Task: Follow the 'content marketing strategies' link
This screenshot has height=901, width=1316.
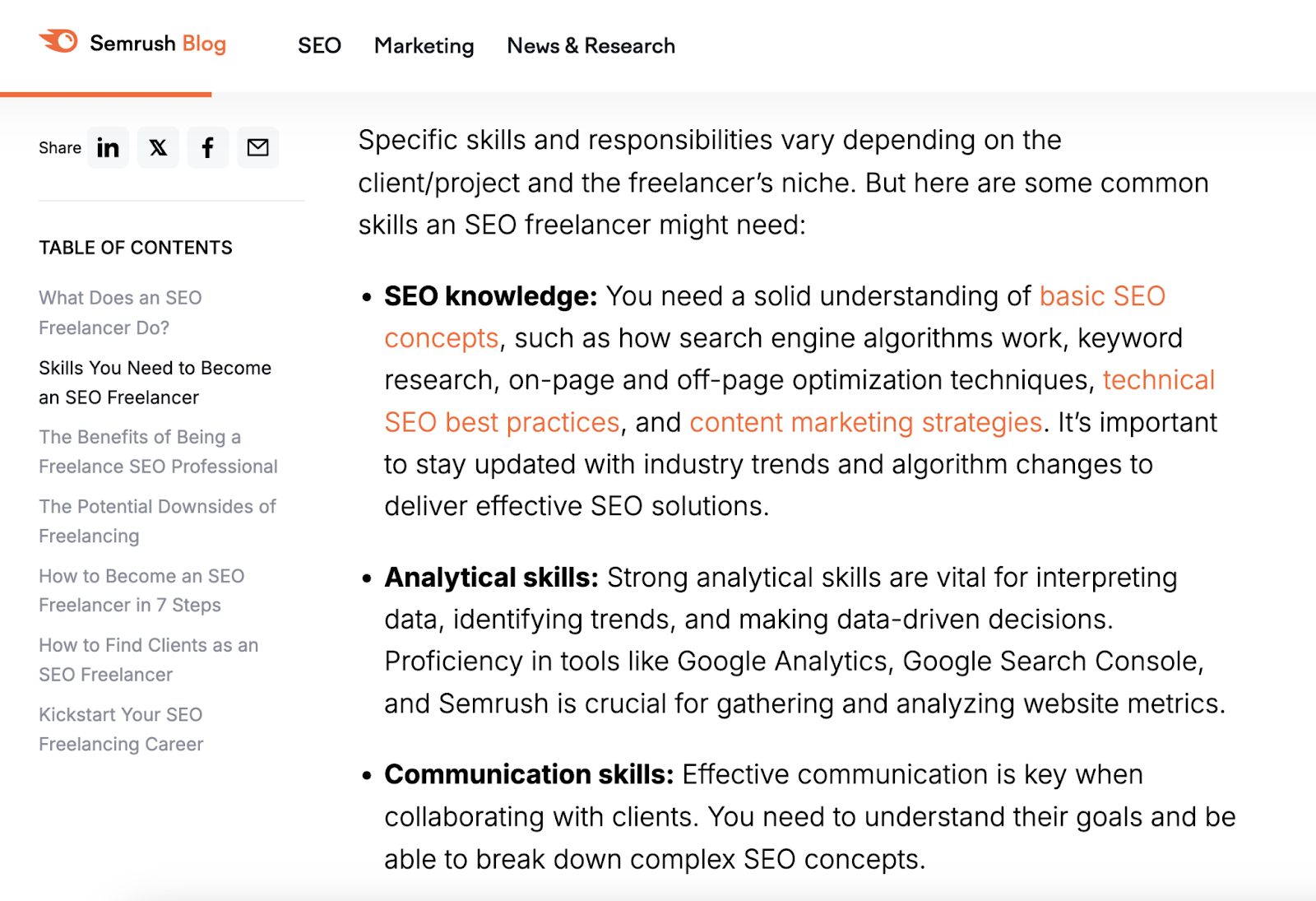Action: point(864,422)
